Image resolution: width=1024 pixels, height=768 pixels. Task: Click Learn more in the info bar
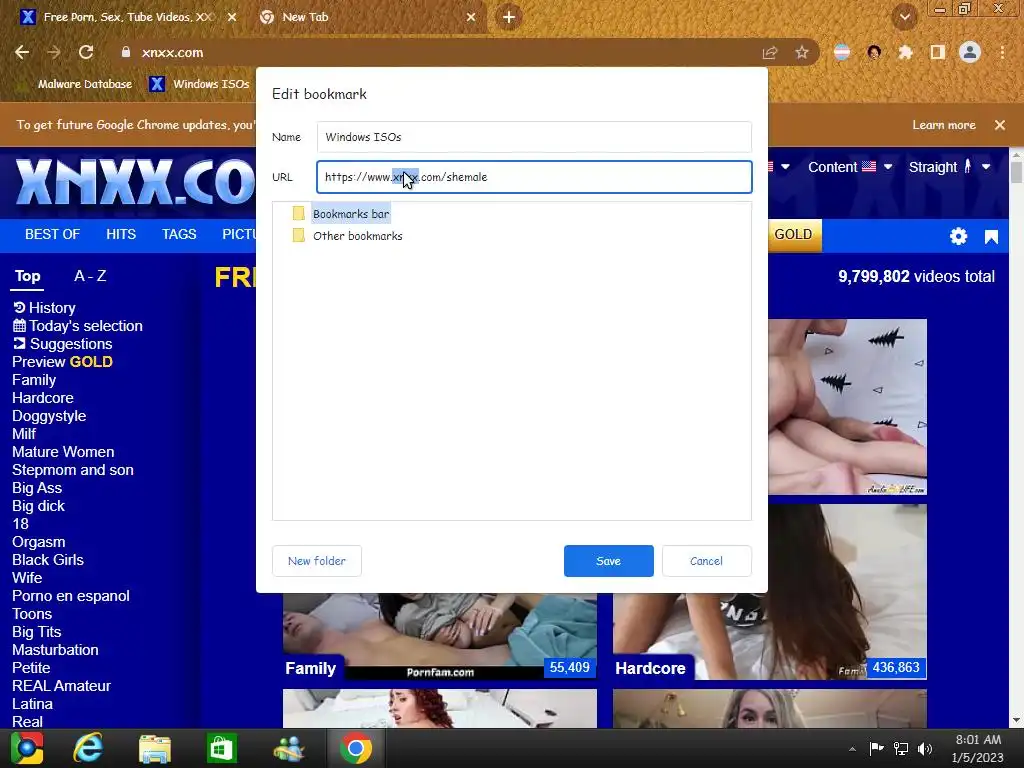click(x=944, y=125)
